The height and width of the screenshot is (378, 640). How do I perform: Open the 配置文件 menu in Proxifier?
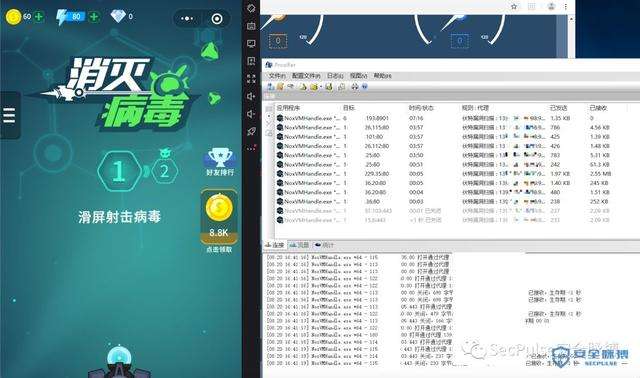(306, 76)
